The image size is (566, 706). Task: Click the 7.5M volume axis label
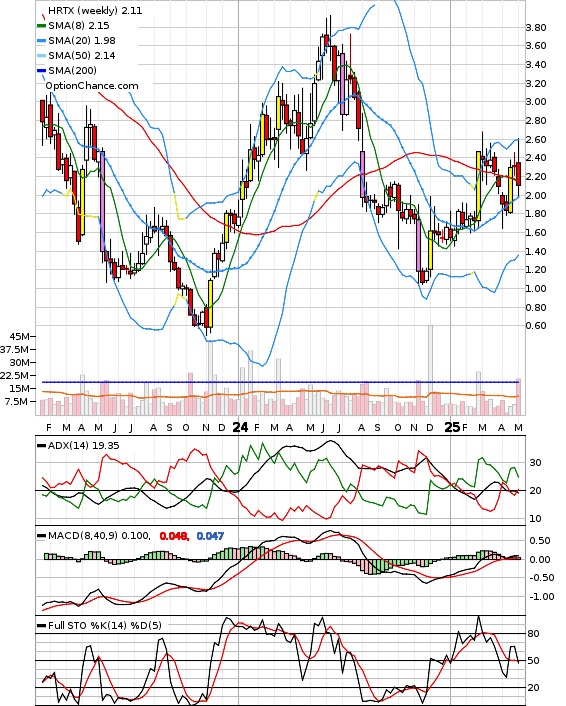tap(17, 401)
